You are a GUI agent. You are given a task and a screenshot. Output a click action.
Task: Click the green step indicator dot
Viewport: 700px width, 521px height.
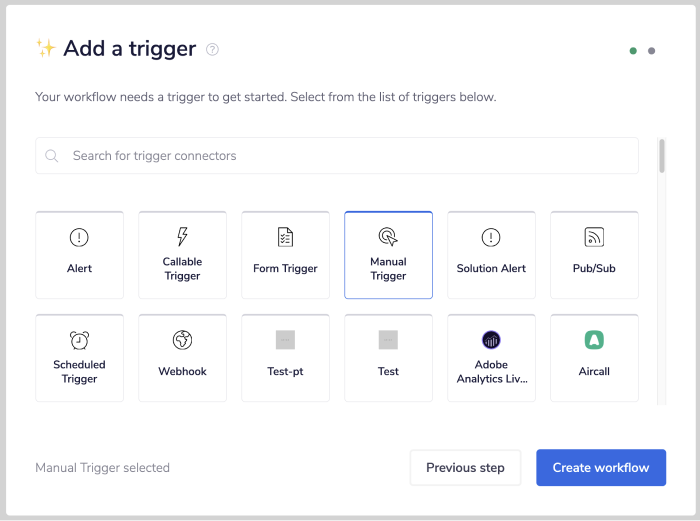(633, 51)
